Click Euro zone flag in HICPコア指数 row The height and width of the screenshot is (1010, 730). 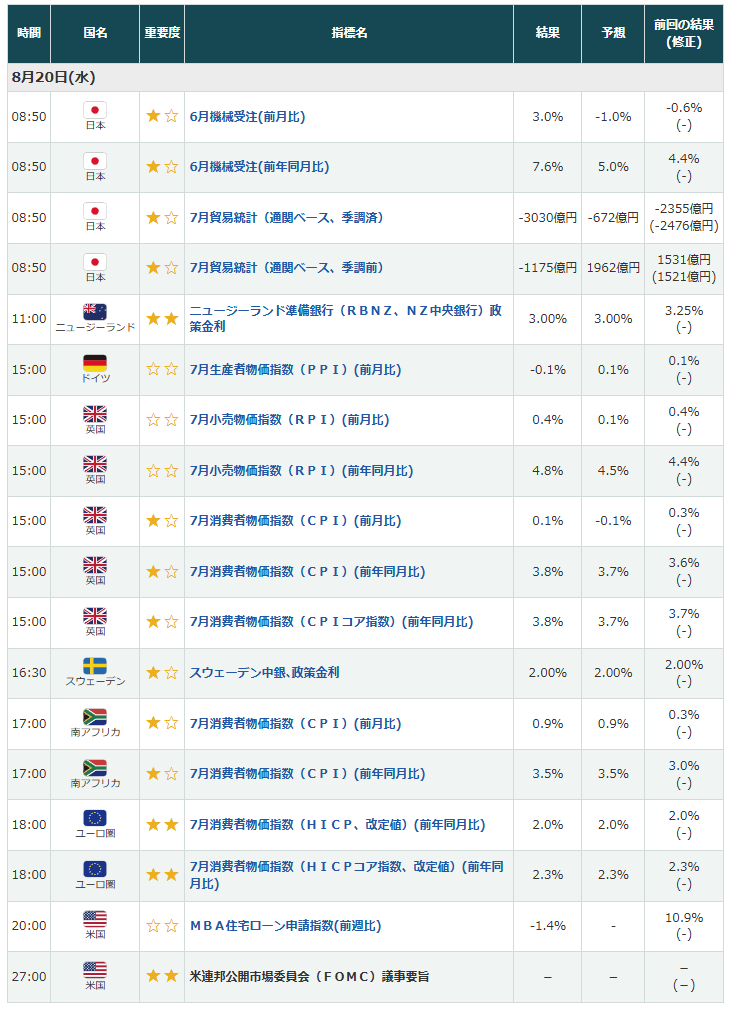95,869
